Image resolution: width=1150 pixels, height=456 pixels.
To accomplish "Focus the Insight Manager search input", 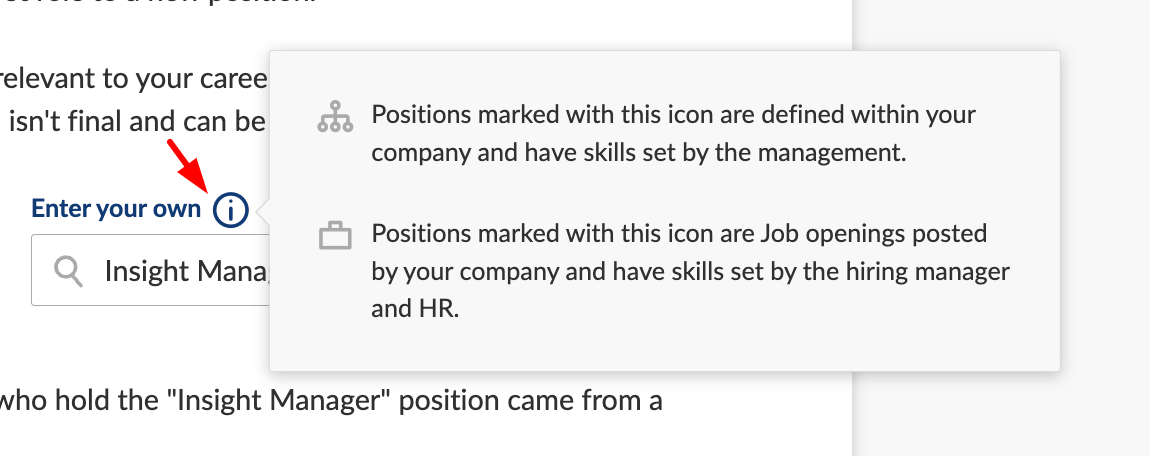I will 150,271.
